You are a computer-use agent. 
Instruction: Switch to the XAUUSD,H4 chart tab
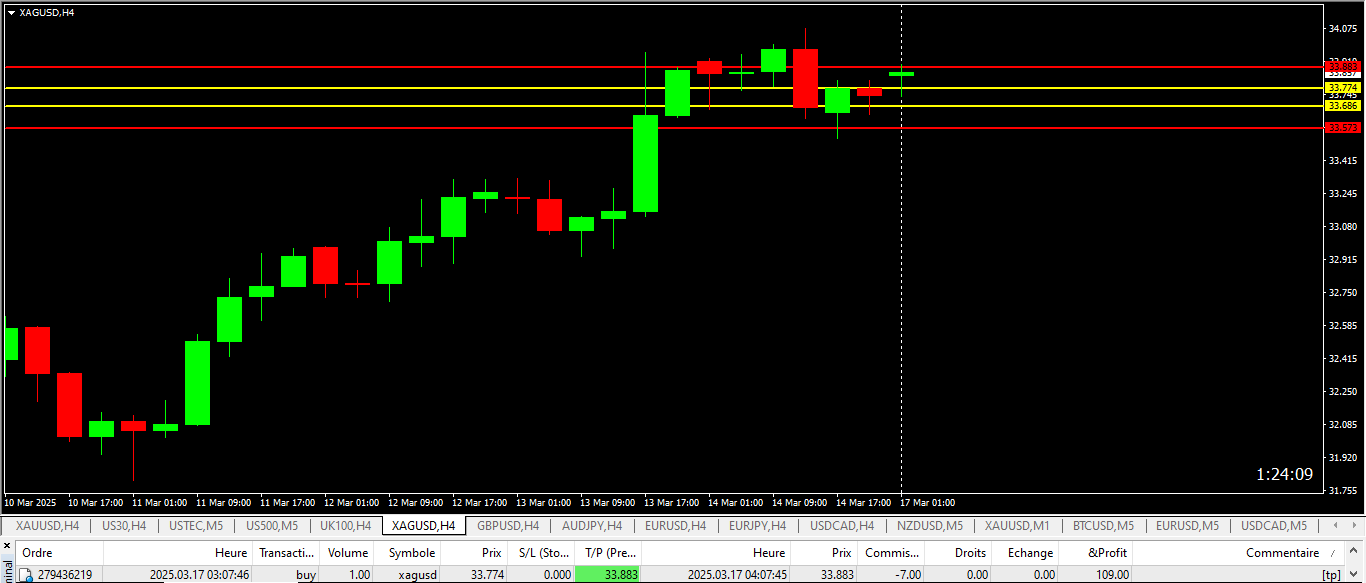[47, 525]
